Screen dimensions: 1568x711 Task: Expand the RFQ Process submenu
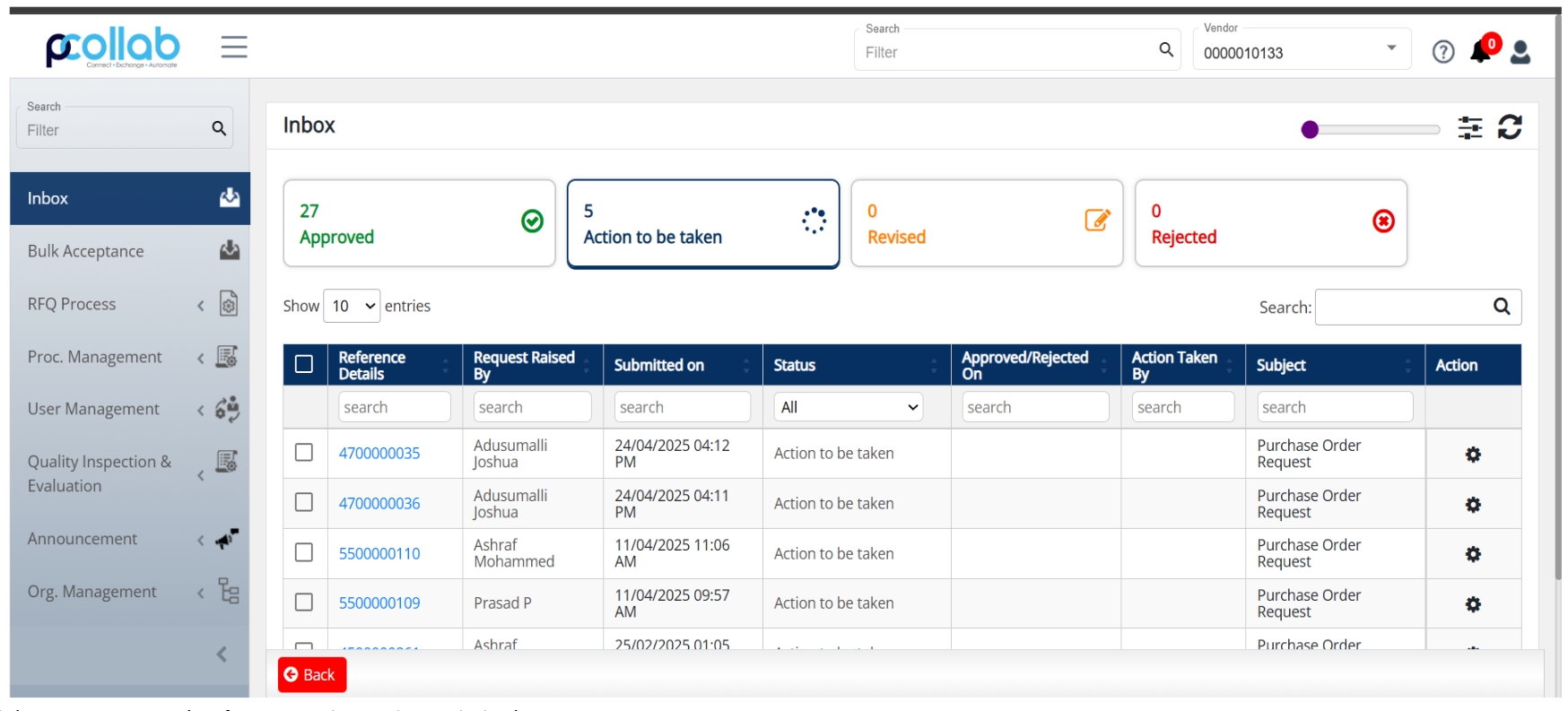[201, 306]
